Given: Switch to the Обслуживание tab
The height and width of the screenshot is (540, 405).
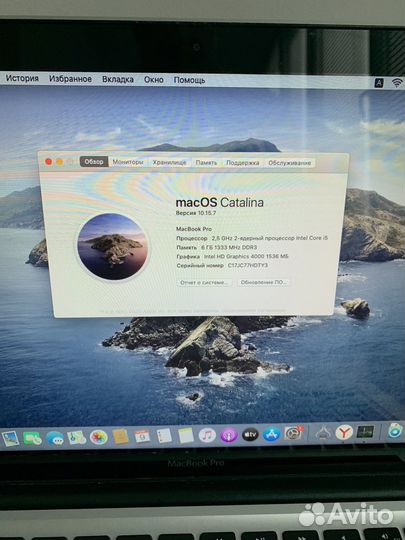Looking at the screenshot, I should click(x=289, y=163).
